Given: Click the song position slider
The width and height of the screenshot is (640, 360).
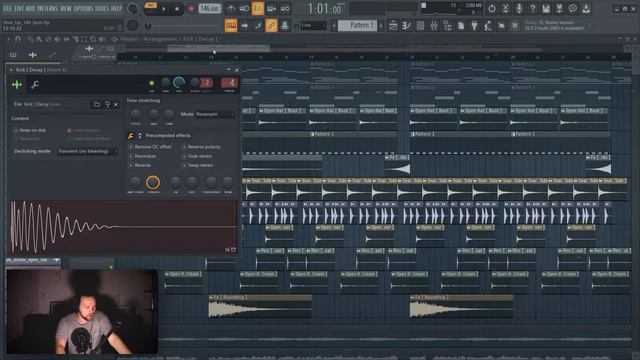Looking at the screenshot, I should pyautogui.click(x=184, y=26).
